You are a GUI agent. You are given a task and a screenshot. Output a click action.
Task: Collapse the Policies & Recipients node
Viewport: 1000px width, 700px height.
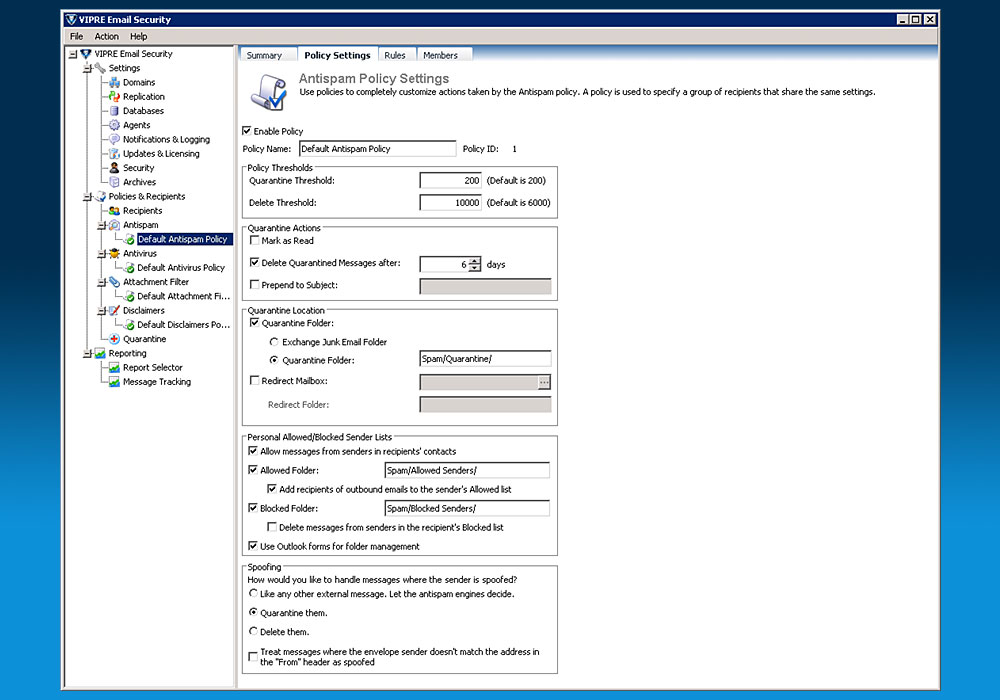pyautogui.click(x=87, y=197)
